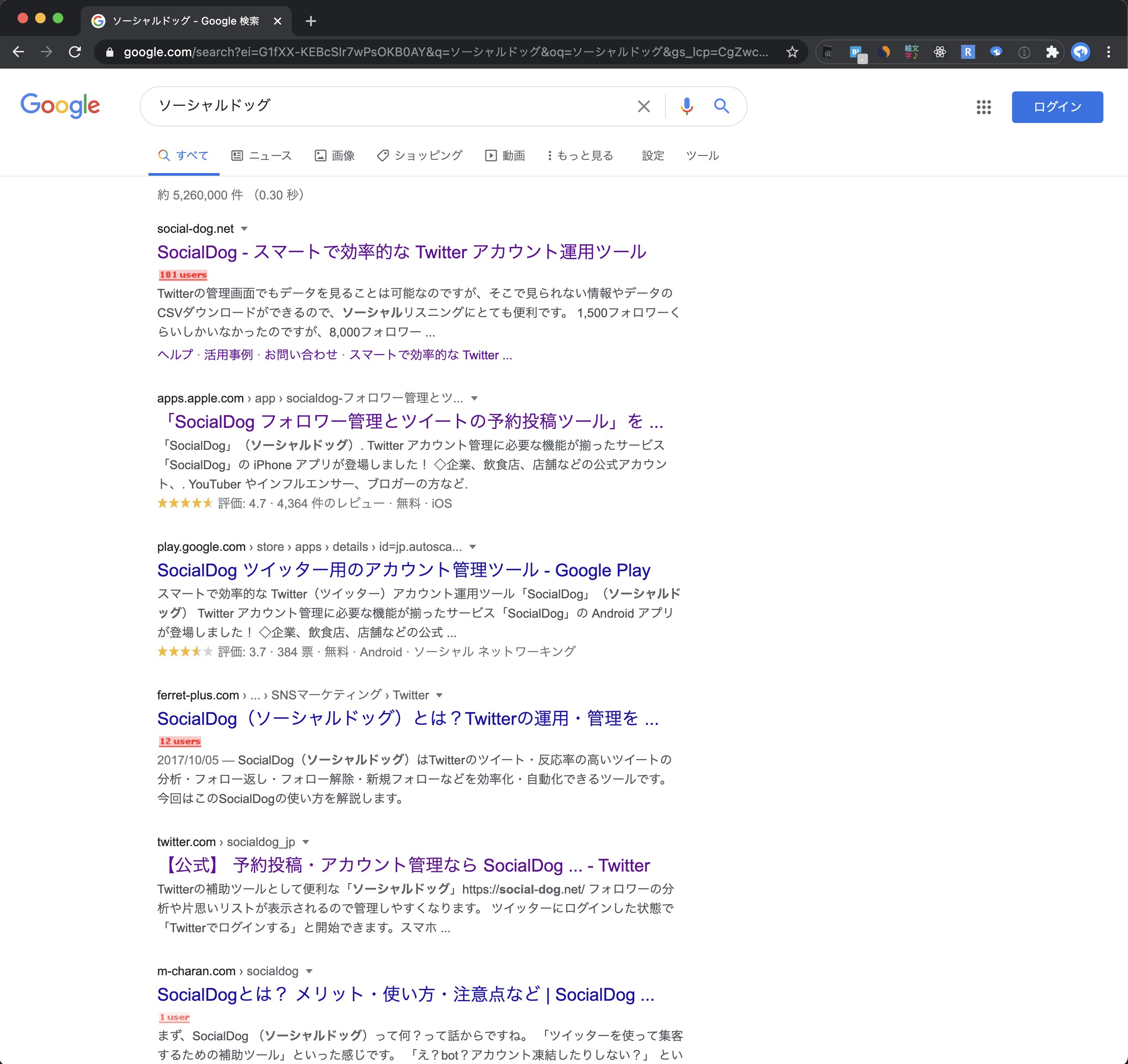
Task: Bookmark this page with the star icon
Action: [792, 52]
